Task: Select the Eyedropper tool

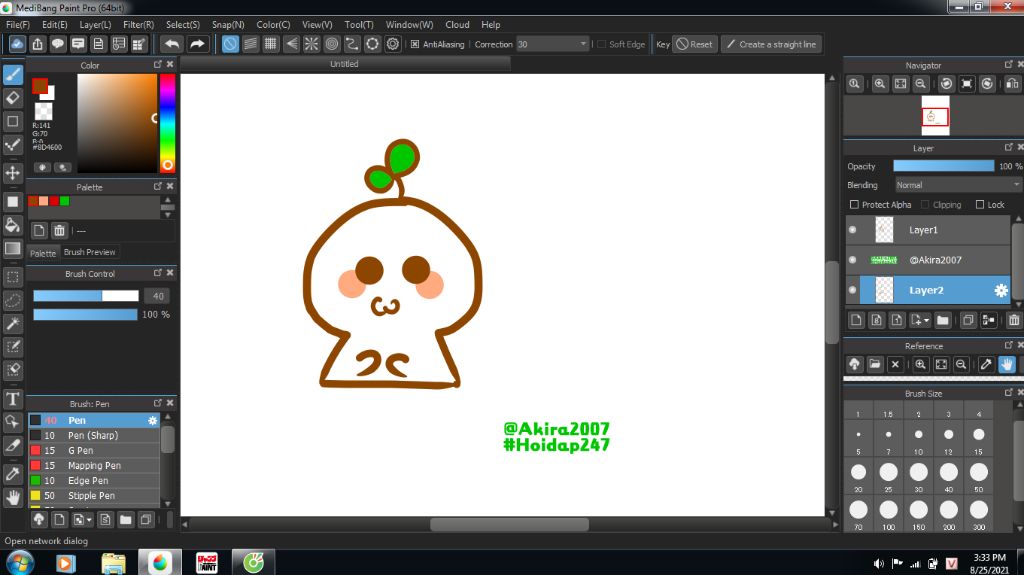Action: pos(13,474)
